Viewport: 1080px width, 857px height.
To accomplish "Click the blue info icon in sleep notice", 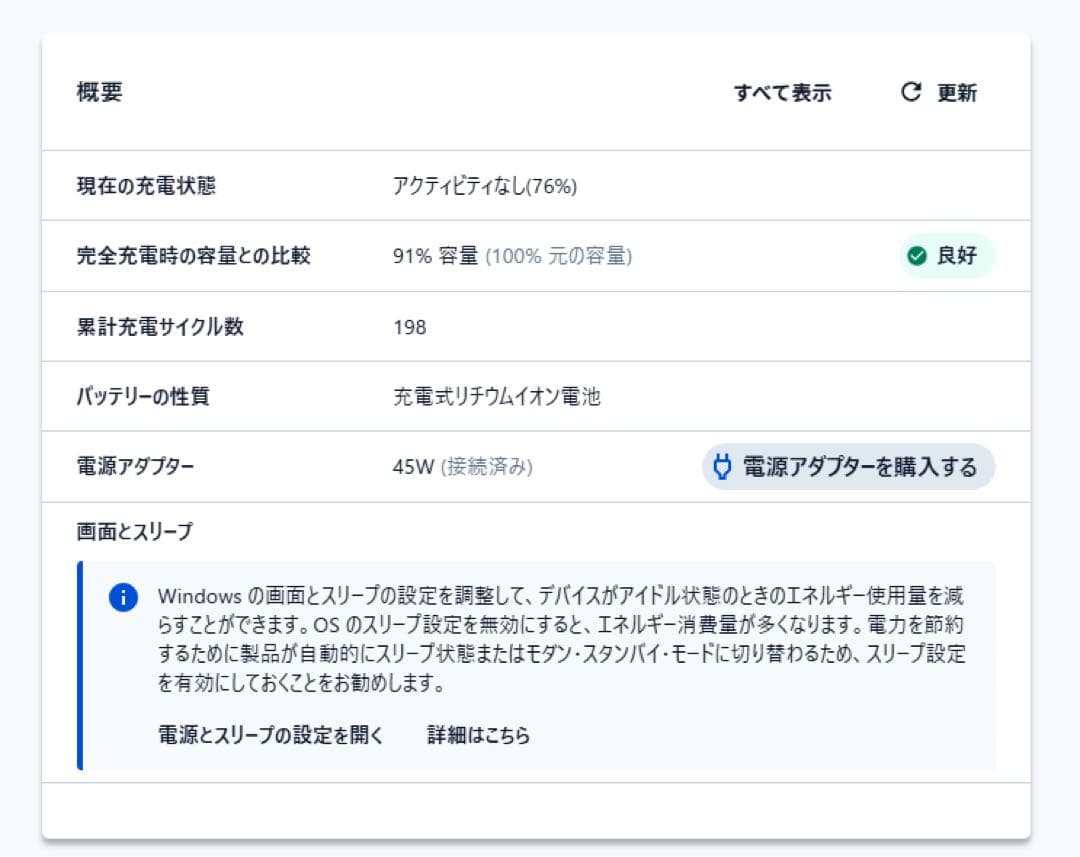I will click(123, 598).
